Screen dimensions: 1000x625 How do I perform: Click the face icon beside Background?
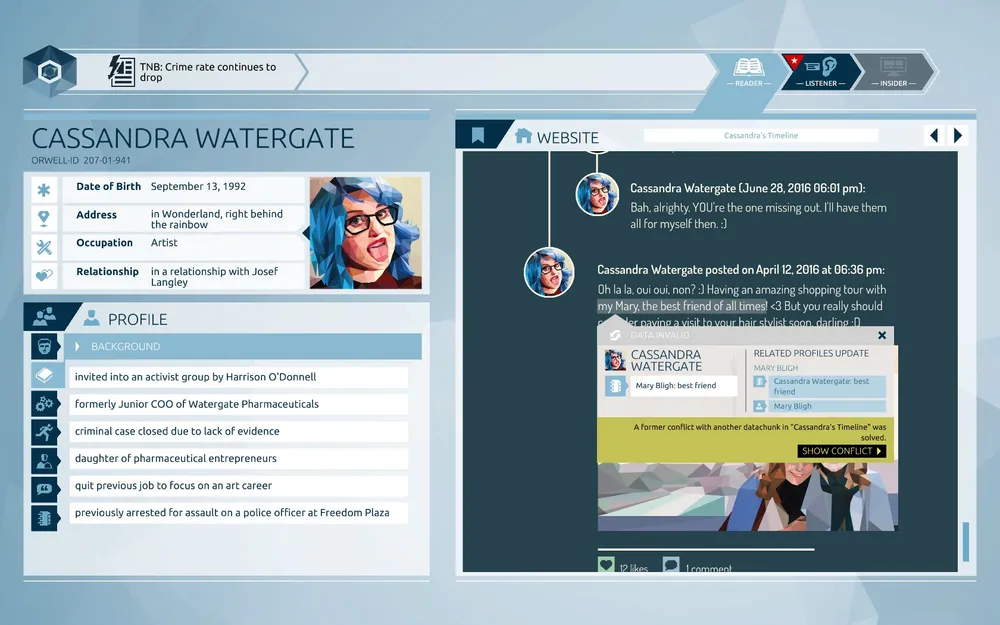point(45,346)
